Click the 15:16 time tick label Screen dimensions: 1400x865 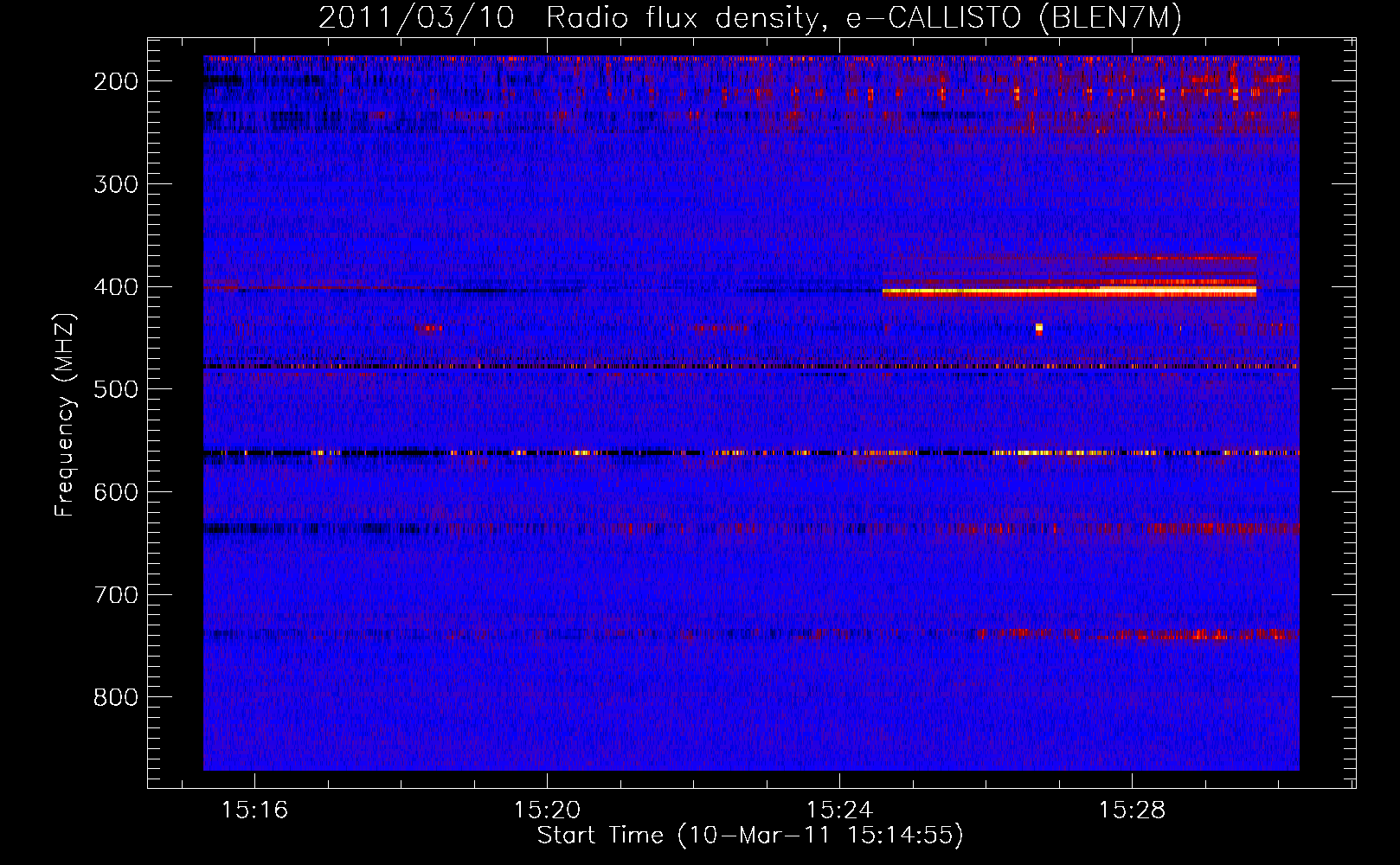pyautogui.click(x=254, y=811)
